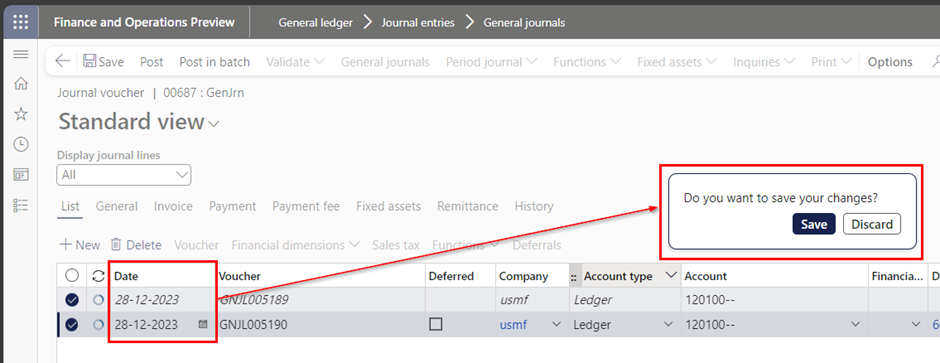Switch to the General tab
The image size is (940, 363).
click(116, 206)
